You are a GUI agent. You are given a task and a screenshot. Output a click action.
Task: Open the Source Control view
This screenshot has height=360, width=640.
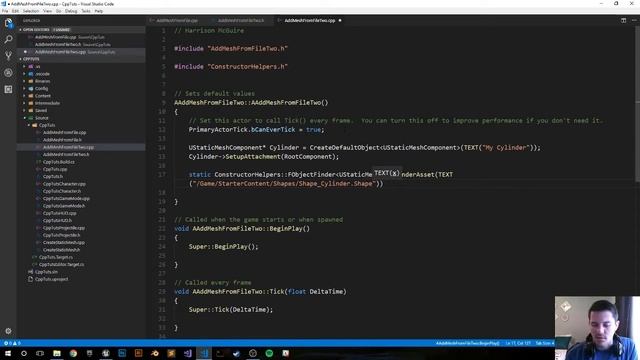click(8, 56)
